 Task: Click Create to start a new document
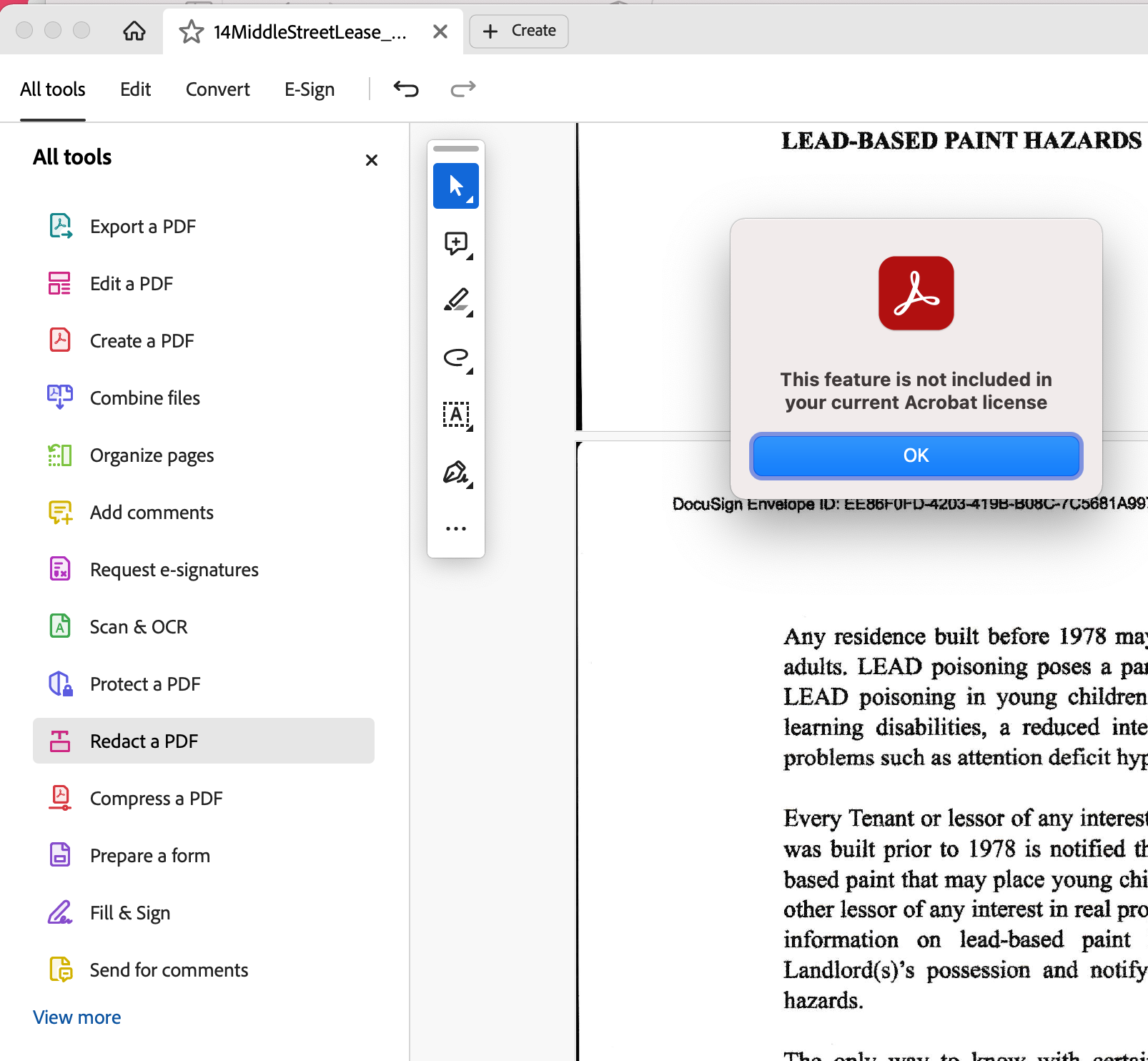click(518, 31)
